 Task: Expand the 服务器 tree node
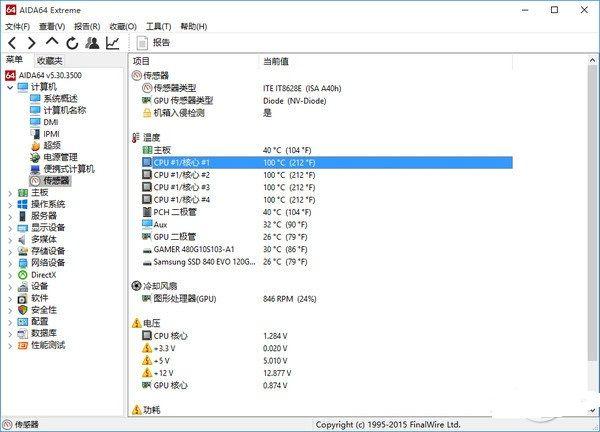coord(10,217)
